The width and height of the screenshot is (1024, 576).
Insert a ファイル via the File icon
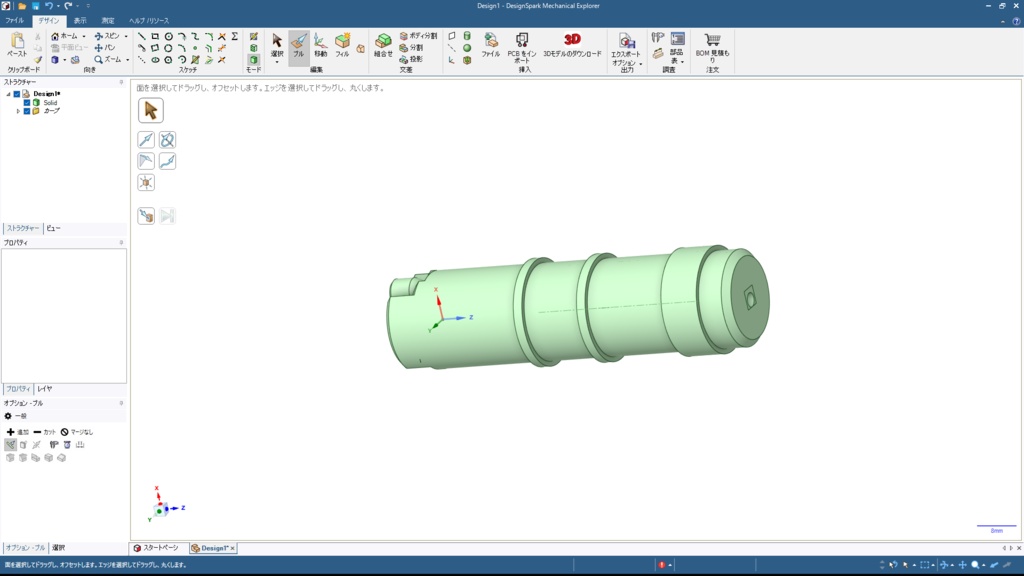point(490,46)
